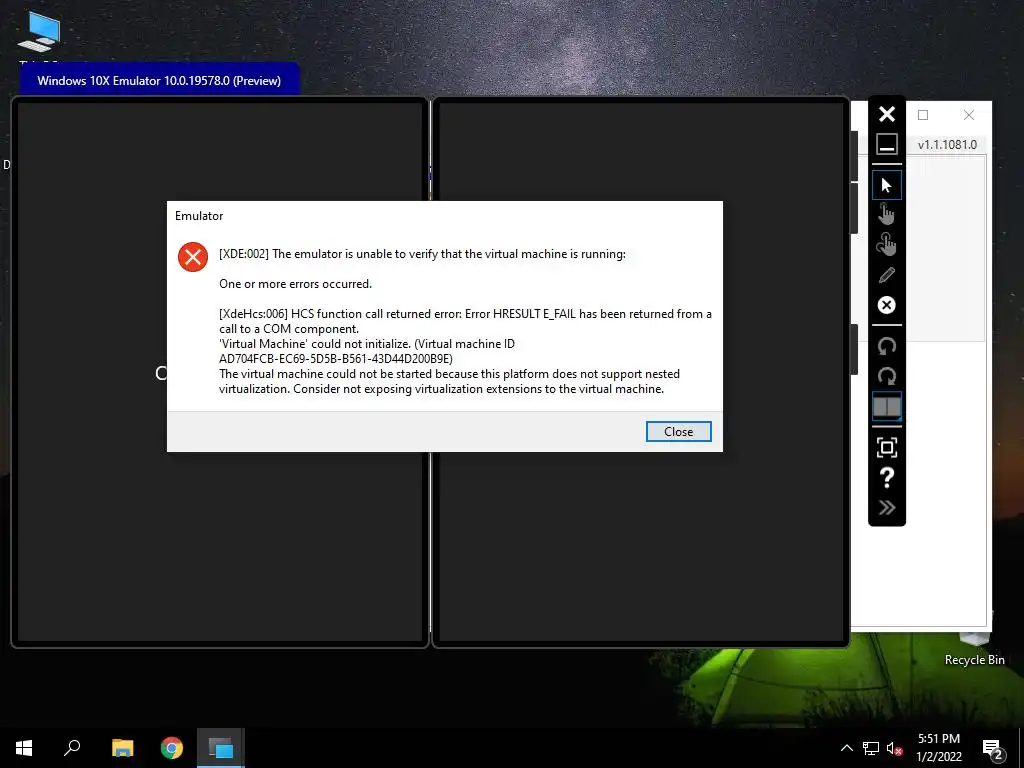Select the single touch input tool
Viewport: 1024px width, 768px height.
(x=886, y=215)
